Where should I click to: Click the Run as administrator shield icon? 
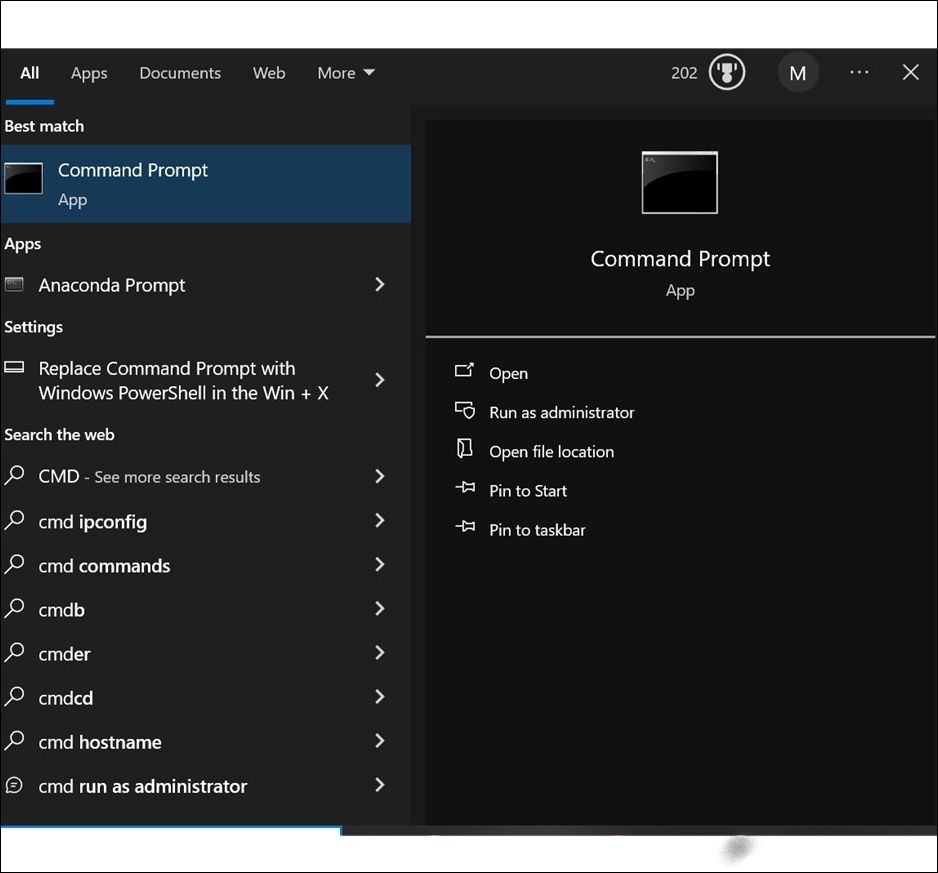click(x=465, y=411)
